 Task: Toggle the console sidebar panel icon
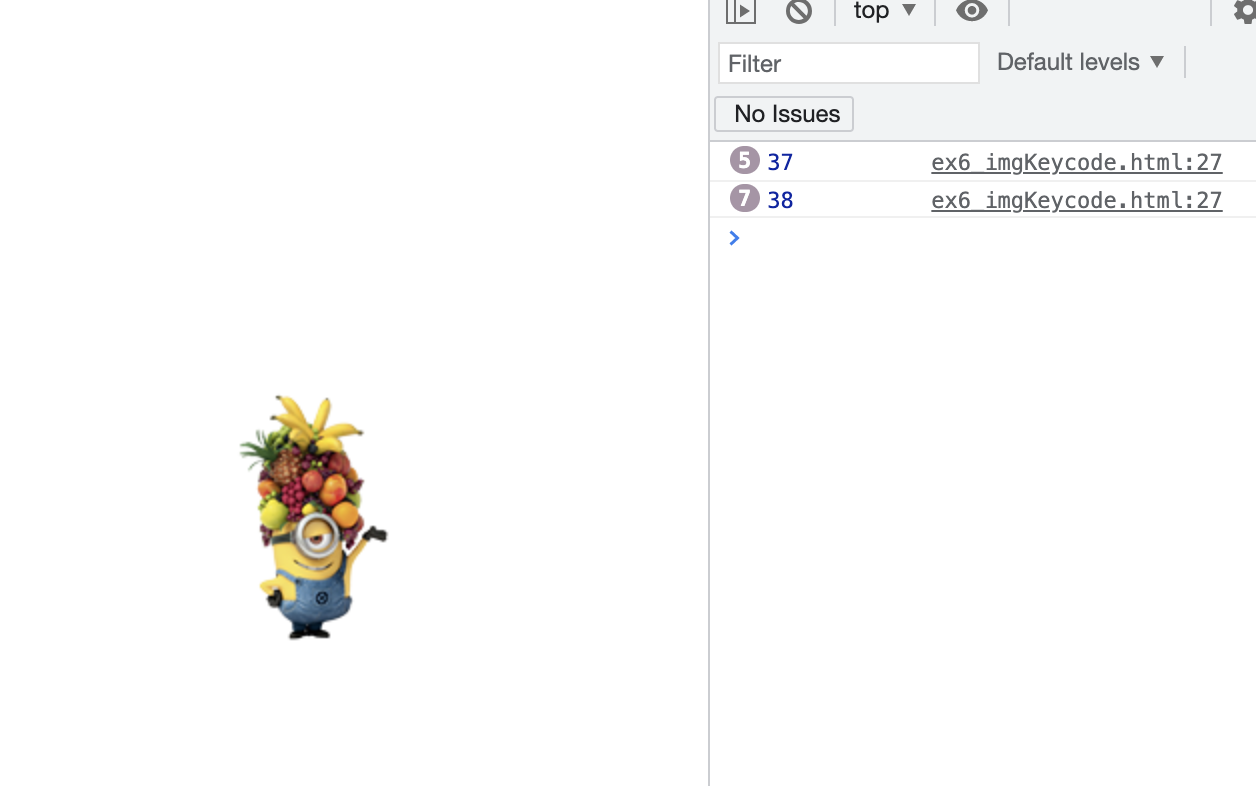tap(740, 11)
